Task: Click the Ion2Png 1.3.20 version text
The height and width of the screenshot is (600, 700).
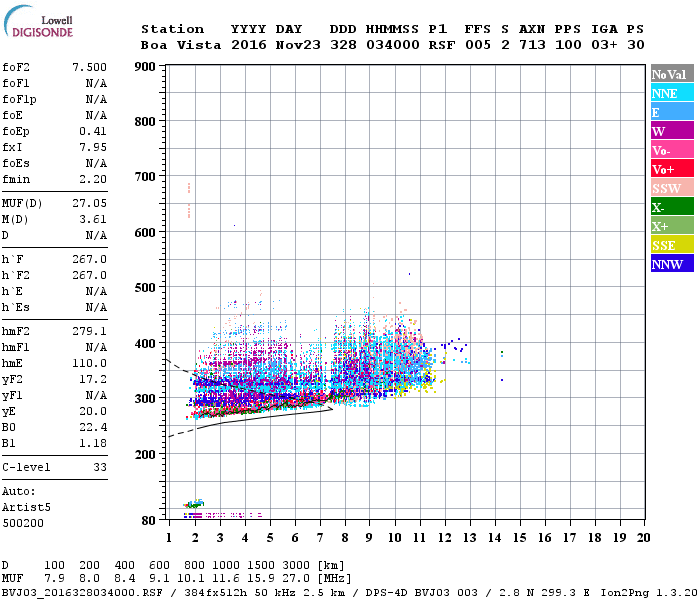Action: coord(649,593)
